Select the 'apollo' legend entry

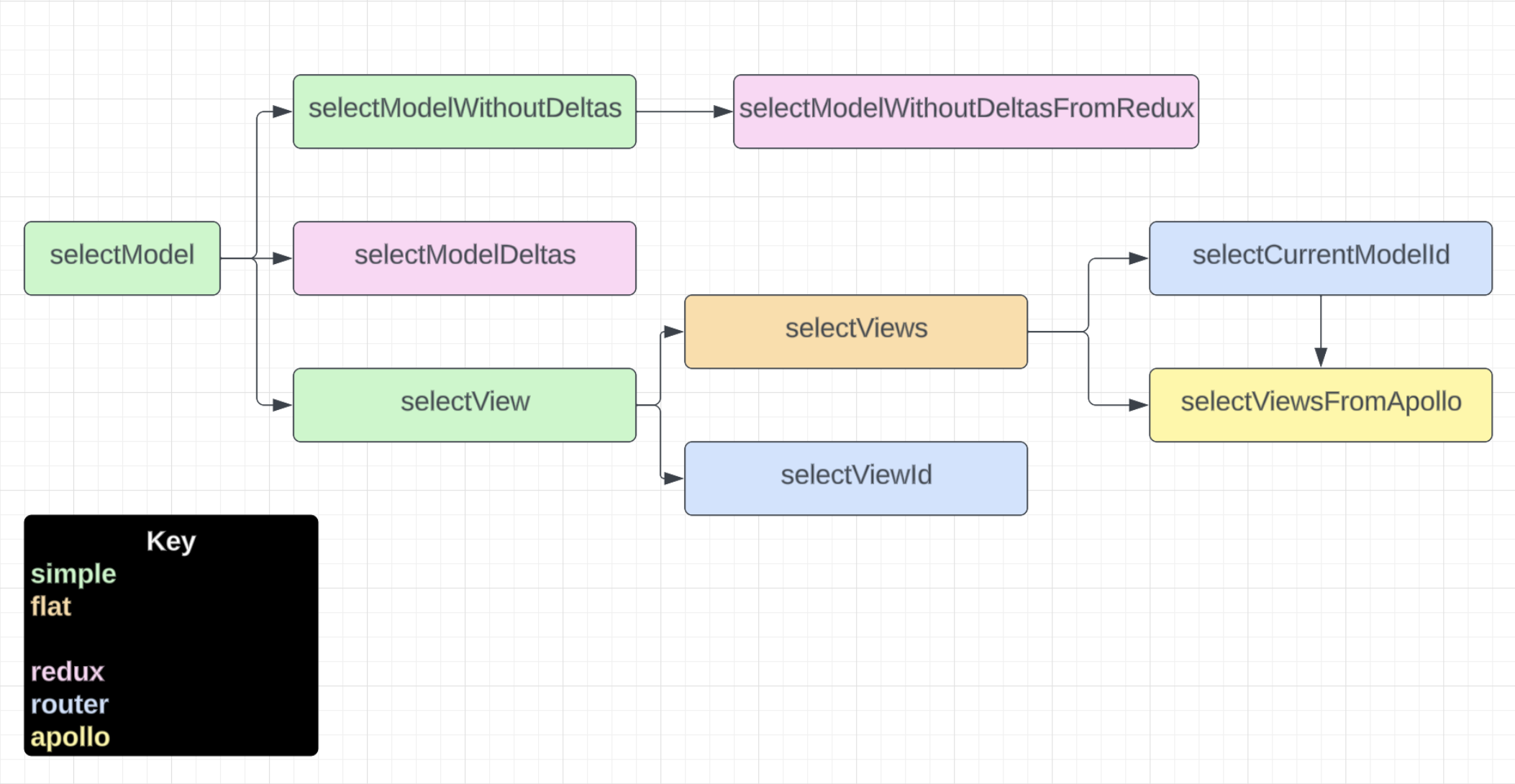pyautogui.click(x=70, y=737)
